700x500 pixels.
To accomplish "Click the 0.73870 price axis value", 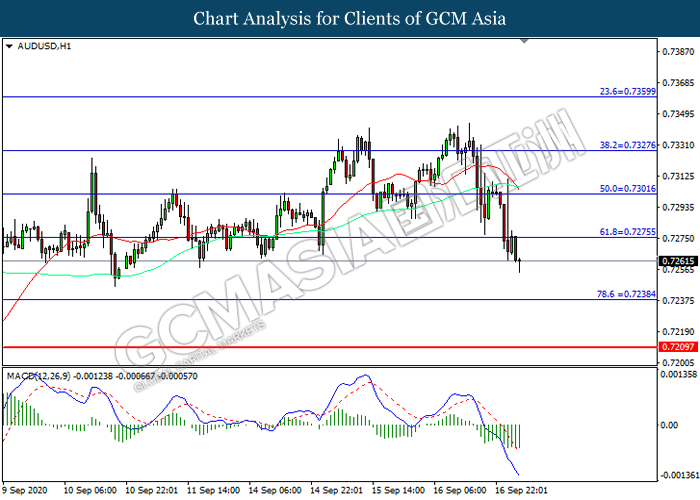I will pyautogui.click(x=678, y=52).
